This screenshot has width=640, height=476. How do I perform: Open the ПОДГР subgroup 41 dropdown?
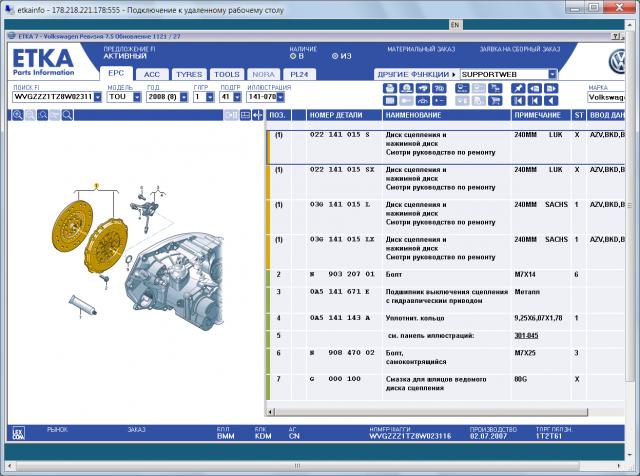tap(237, 97)
